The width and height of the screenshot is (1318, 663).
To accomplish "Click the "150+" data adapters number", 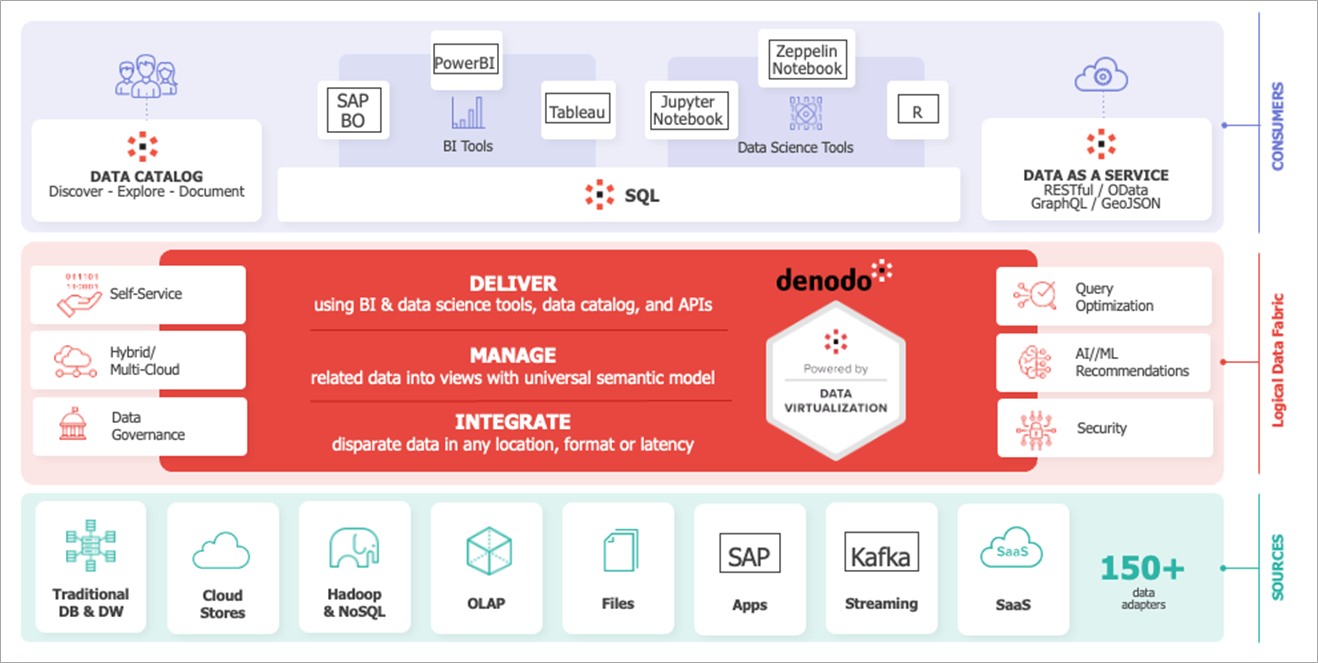I will coord(1142,569).
